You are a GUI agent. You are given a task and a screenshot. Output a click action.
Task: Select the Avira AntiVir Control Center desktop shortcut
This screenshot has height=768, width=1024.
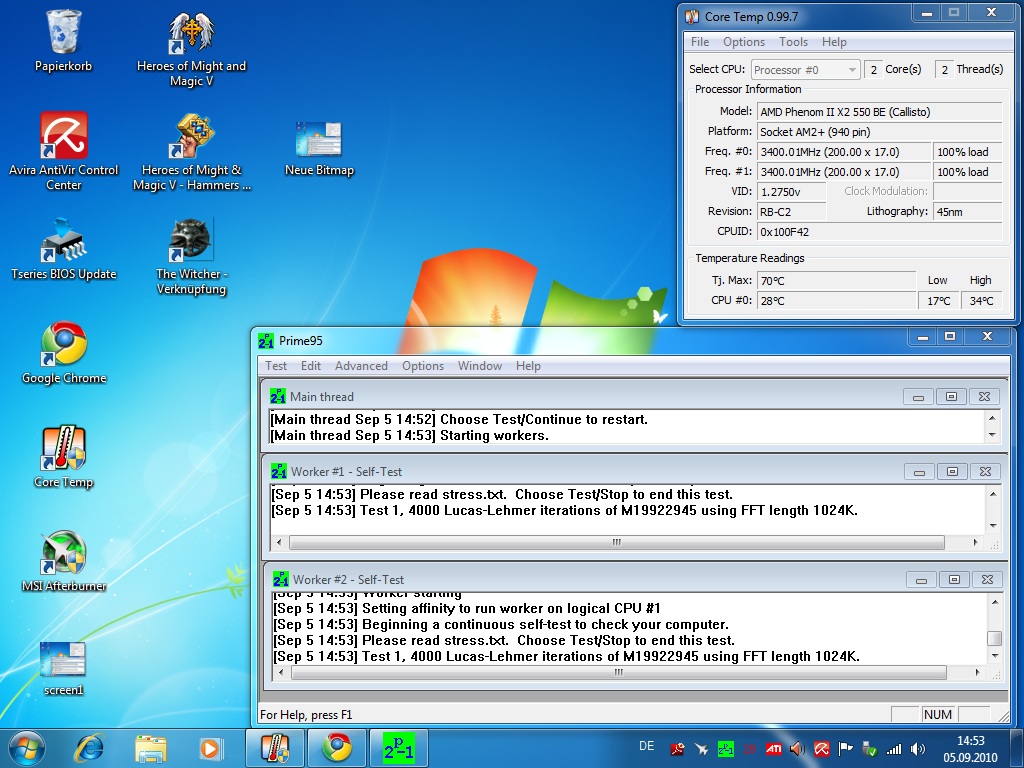click(x=63, y=151)
